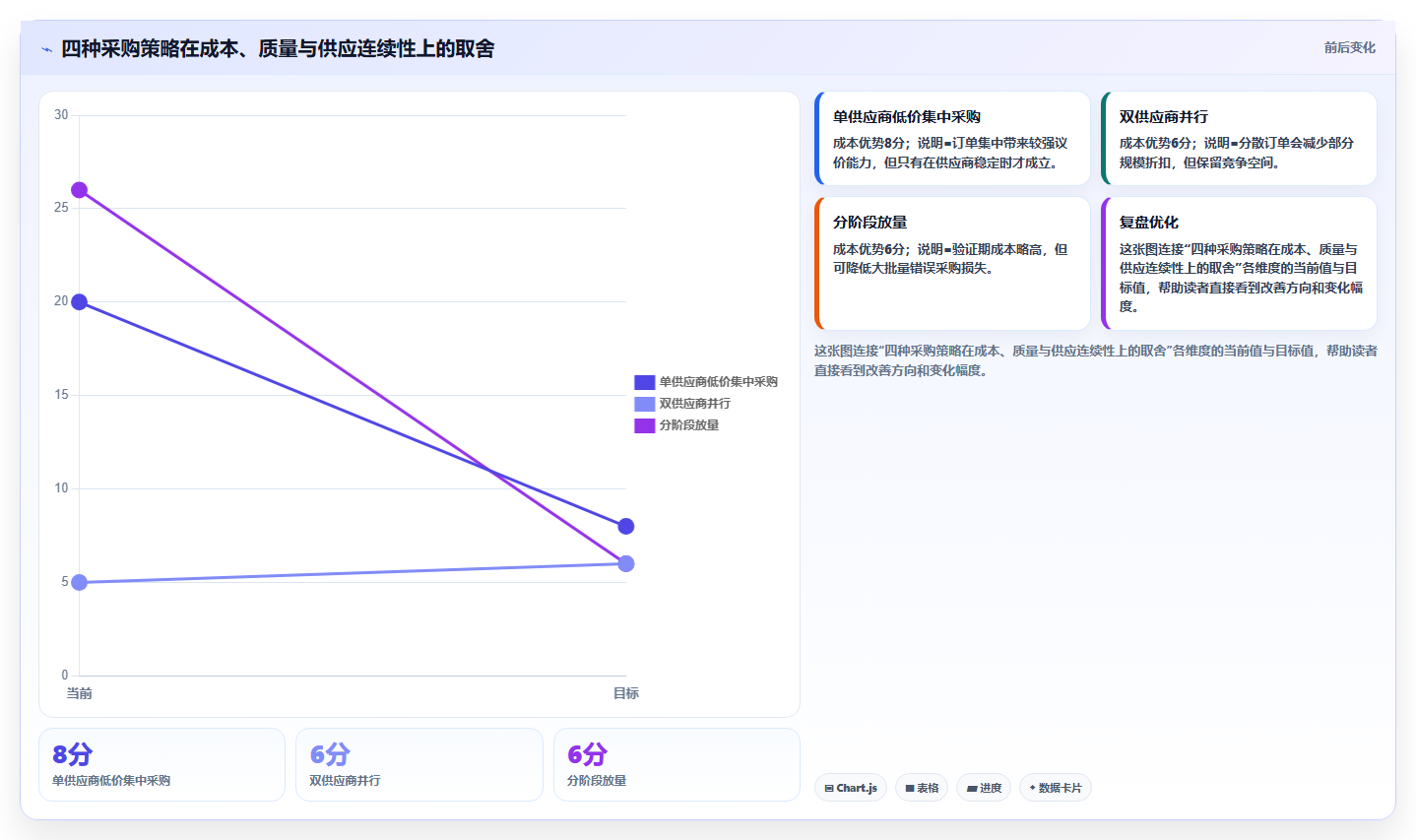Open the 分阶段放量 info card
Image resolution: width=1416 pixels, height=840 pixels.
point(952,264)
